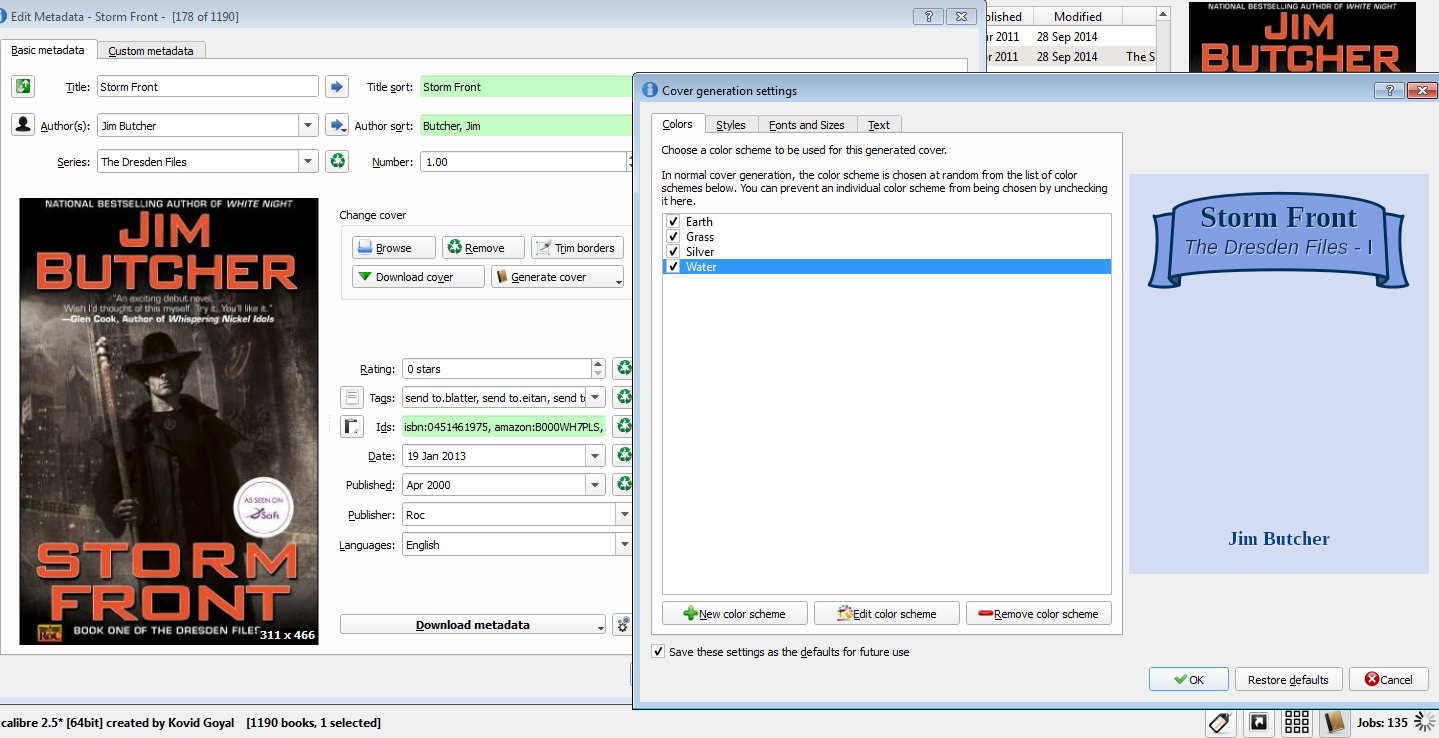Toggle the brown book icon in status bar

pos(1333,722)
